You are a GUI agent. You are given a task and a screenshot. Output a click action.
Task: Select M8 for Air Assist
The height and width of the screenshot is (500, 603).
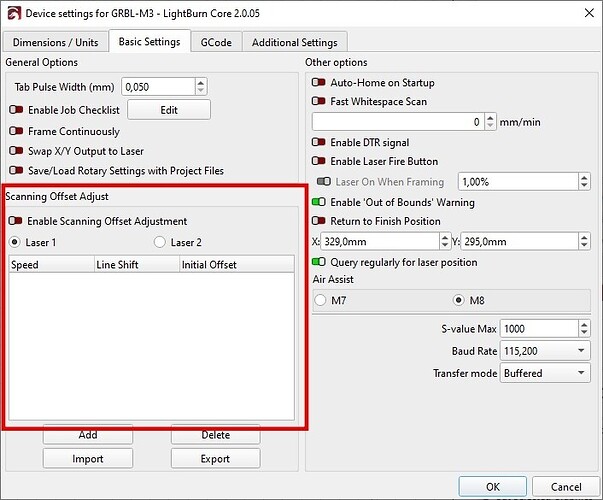coord(459,300)
